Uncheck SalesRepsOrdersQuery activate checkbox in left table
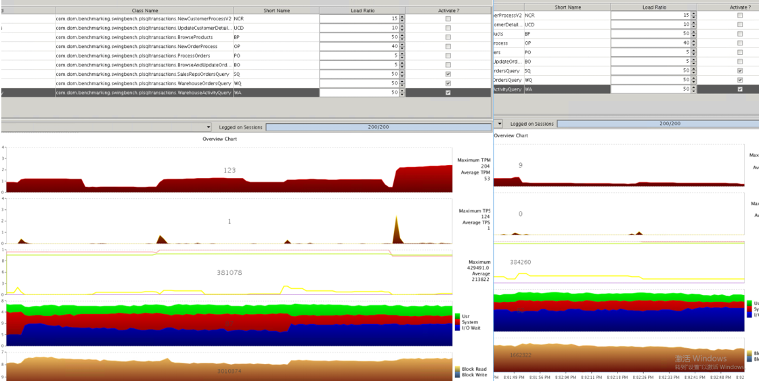The width and height of the screenshot is (760, 382). pos(448,74)
